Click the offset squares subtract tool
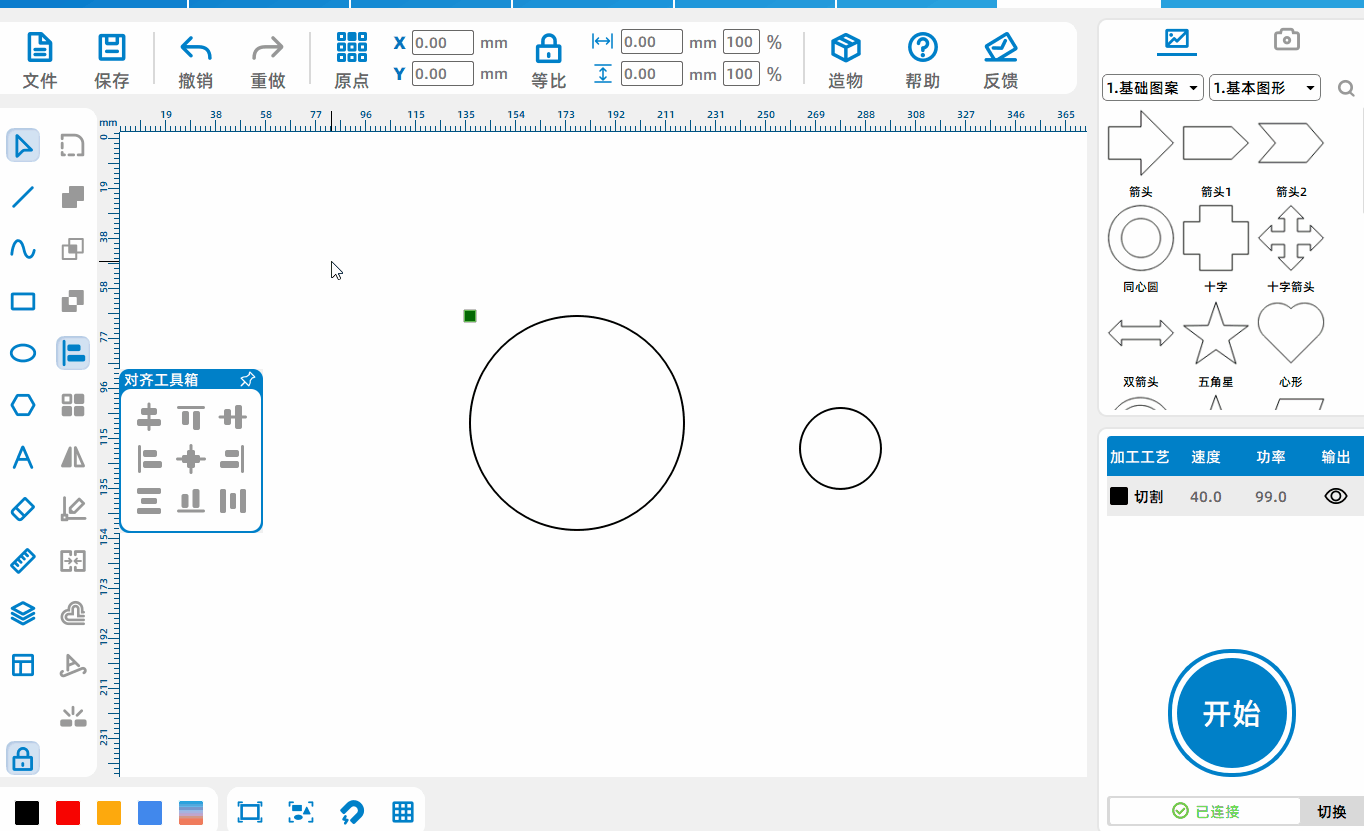Viewport: 1364px width, 831px height. [x=73, y=301]
